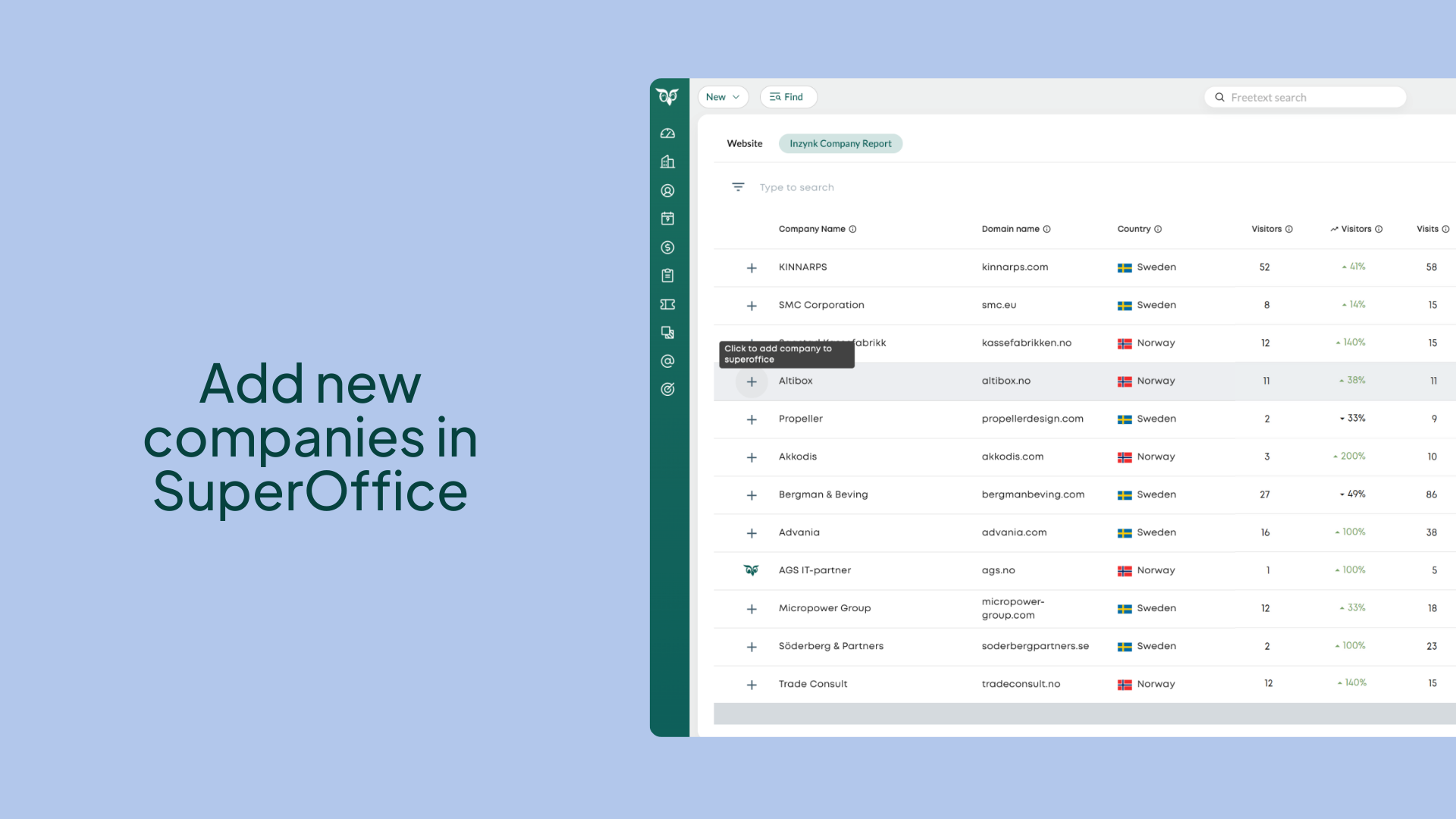Click the tradeconsult.no domain cell
The width and height of the screenshot is (1456, 819).
click(1021, 684)
